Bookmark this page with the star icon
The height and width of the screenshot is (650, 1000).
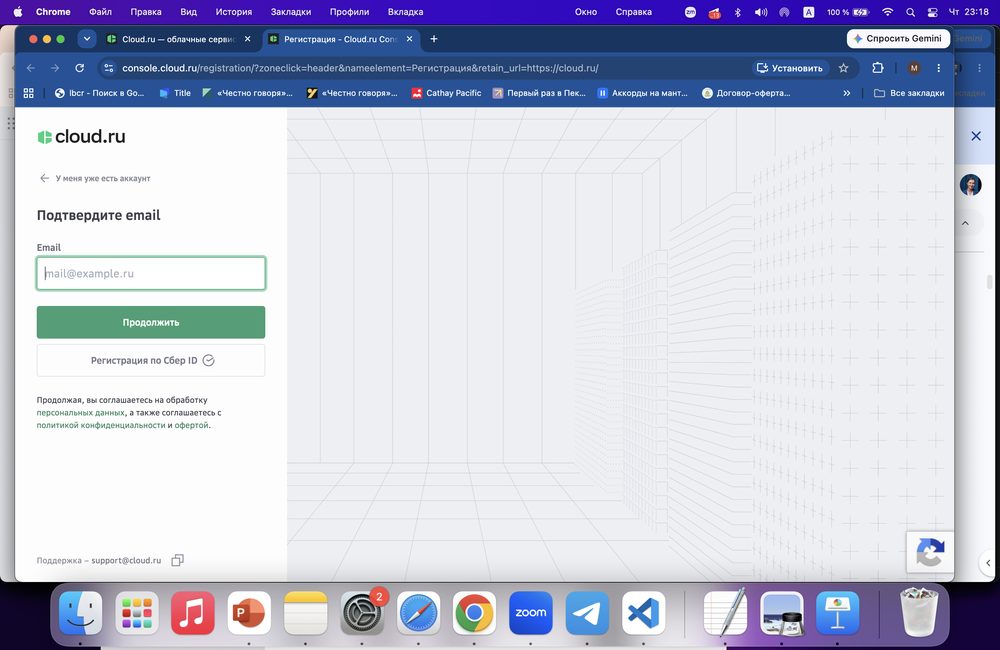pos(843,68)
